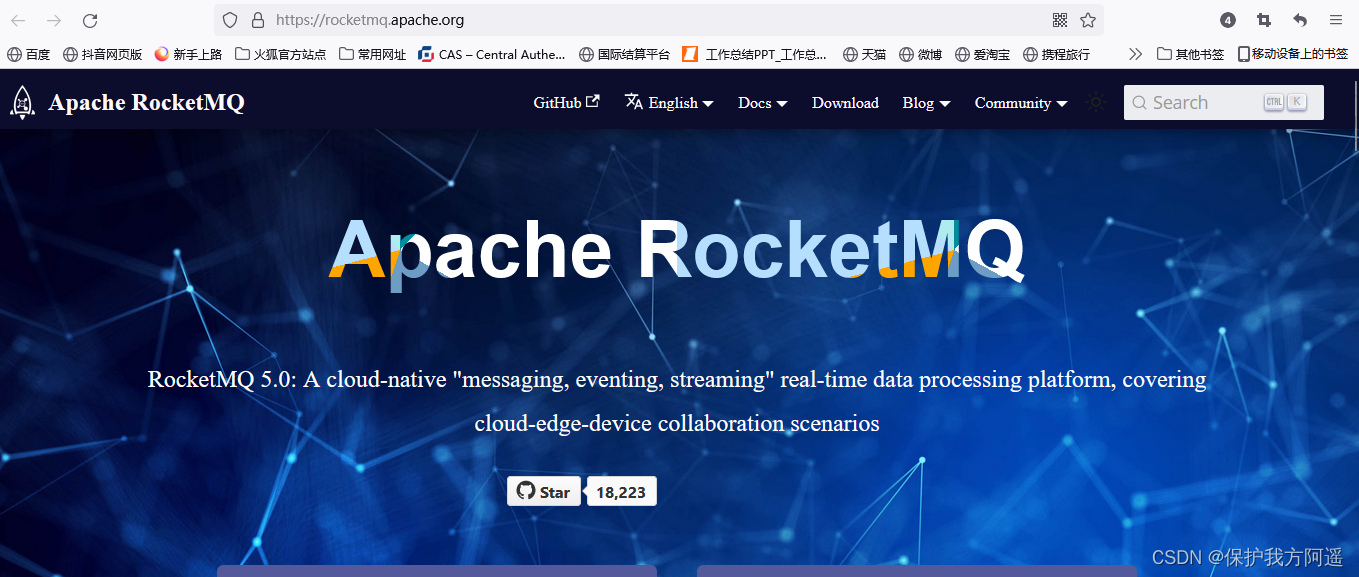Click the undo arrow toolbar icon
This screenshot has height=577, width=1359.
1300,20
